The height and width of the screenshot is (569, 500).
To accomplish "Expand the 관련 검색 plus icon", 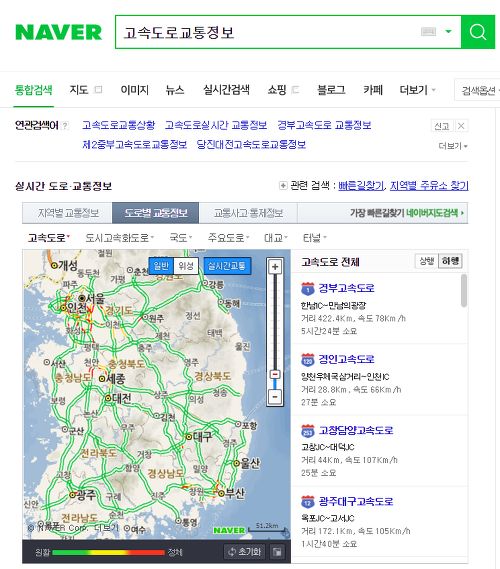I will coord(283,185).
